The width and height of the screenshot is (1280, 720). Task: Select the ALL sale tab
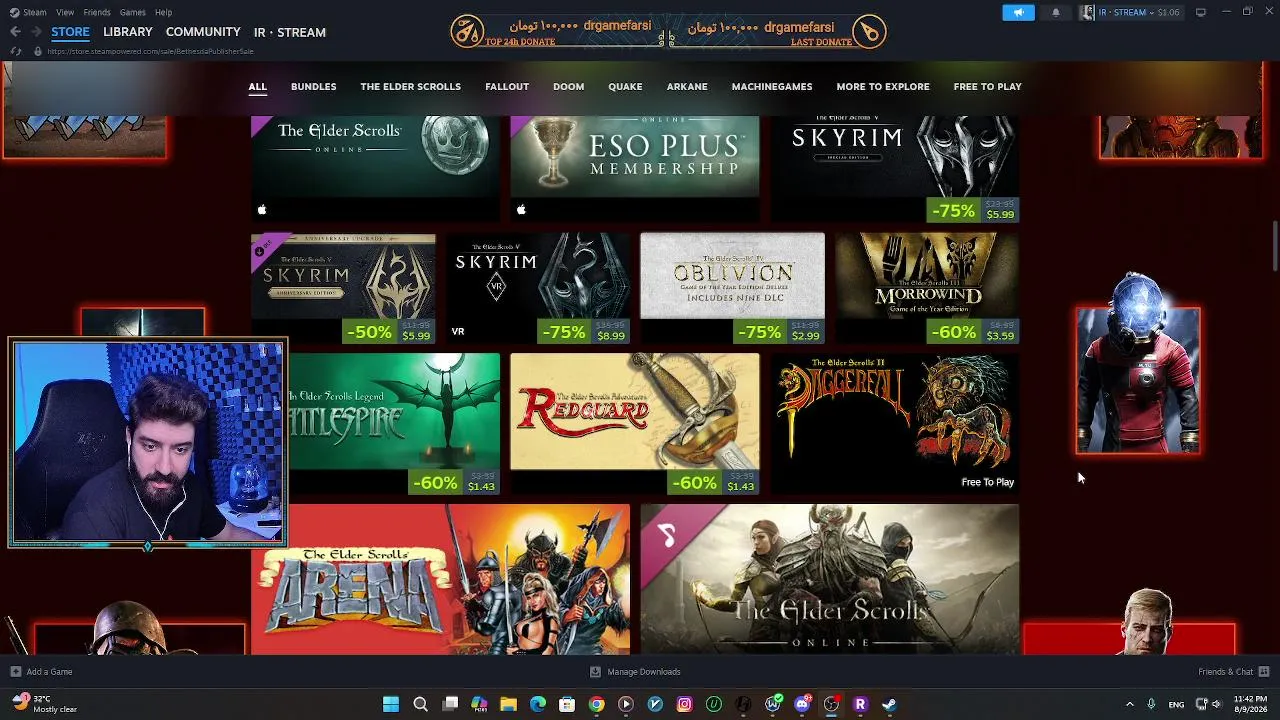click(257, 87)
